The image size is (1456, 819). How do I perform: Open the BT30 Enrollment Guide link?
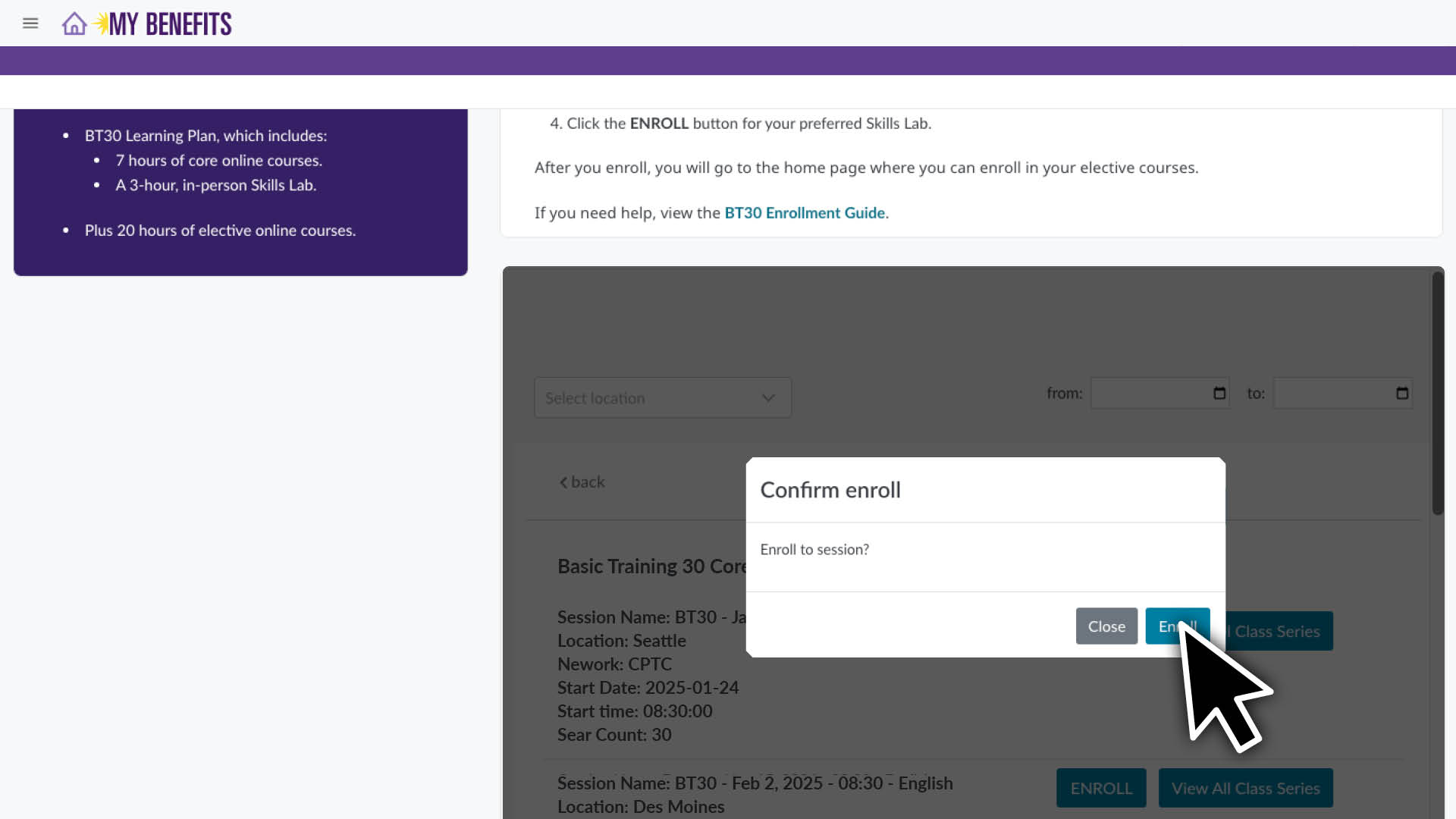pyautogui.click(x=805, y=213)
